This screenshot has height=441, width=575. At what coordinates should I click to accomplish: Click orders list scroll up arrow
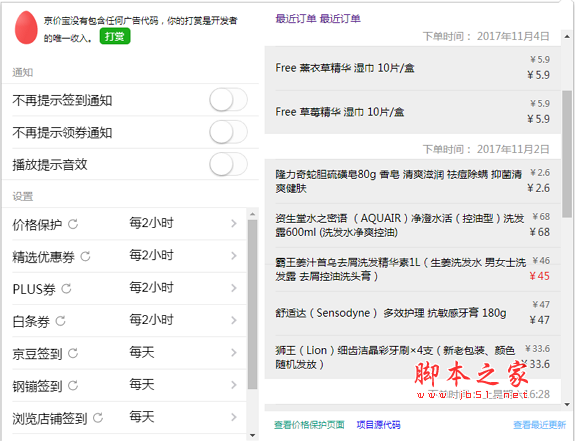567,36
